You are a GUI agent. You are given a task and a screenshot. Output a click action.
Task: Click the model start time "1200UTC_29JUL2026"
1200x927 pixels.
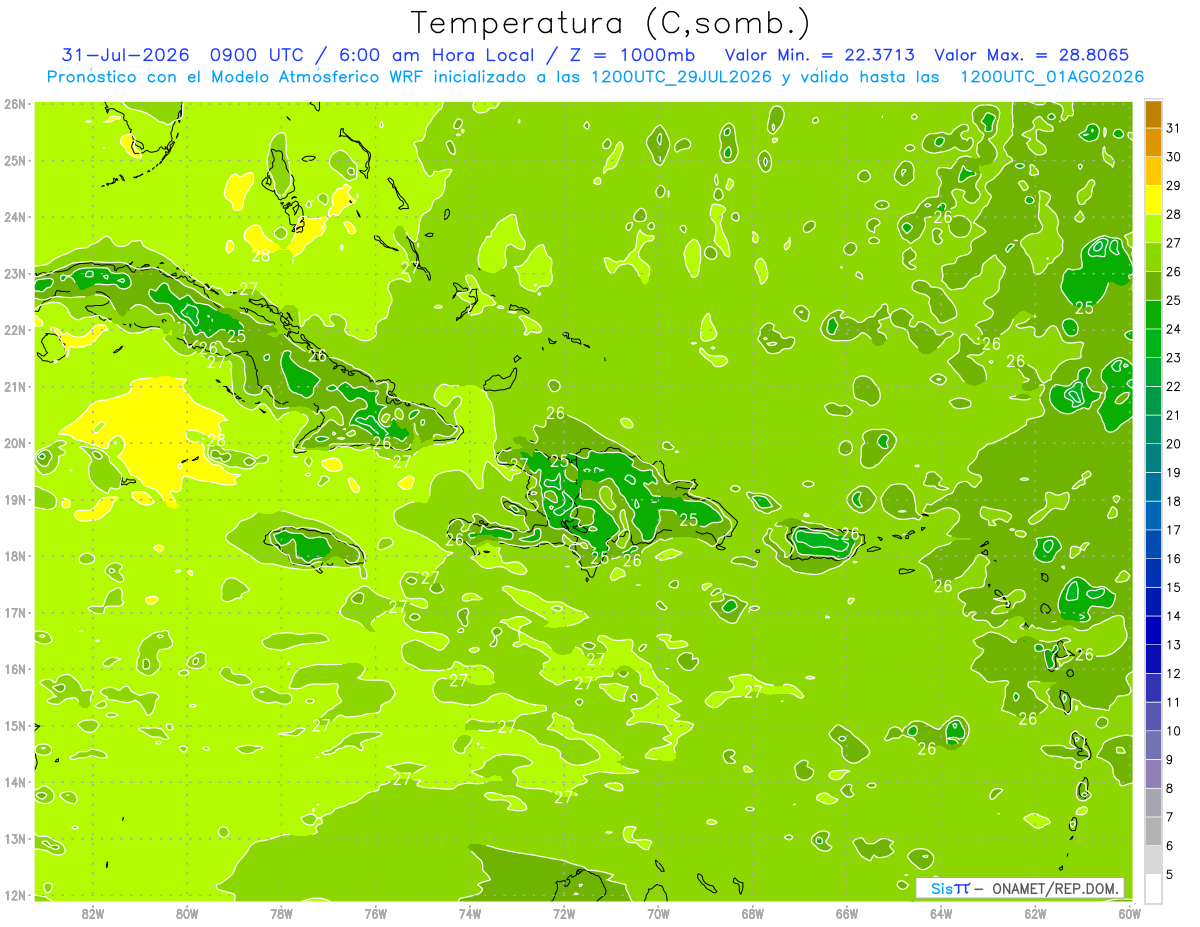click(x=681, y=77)
